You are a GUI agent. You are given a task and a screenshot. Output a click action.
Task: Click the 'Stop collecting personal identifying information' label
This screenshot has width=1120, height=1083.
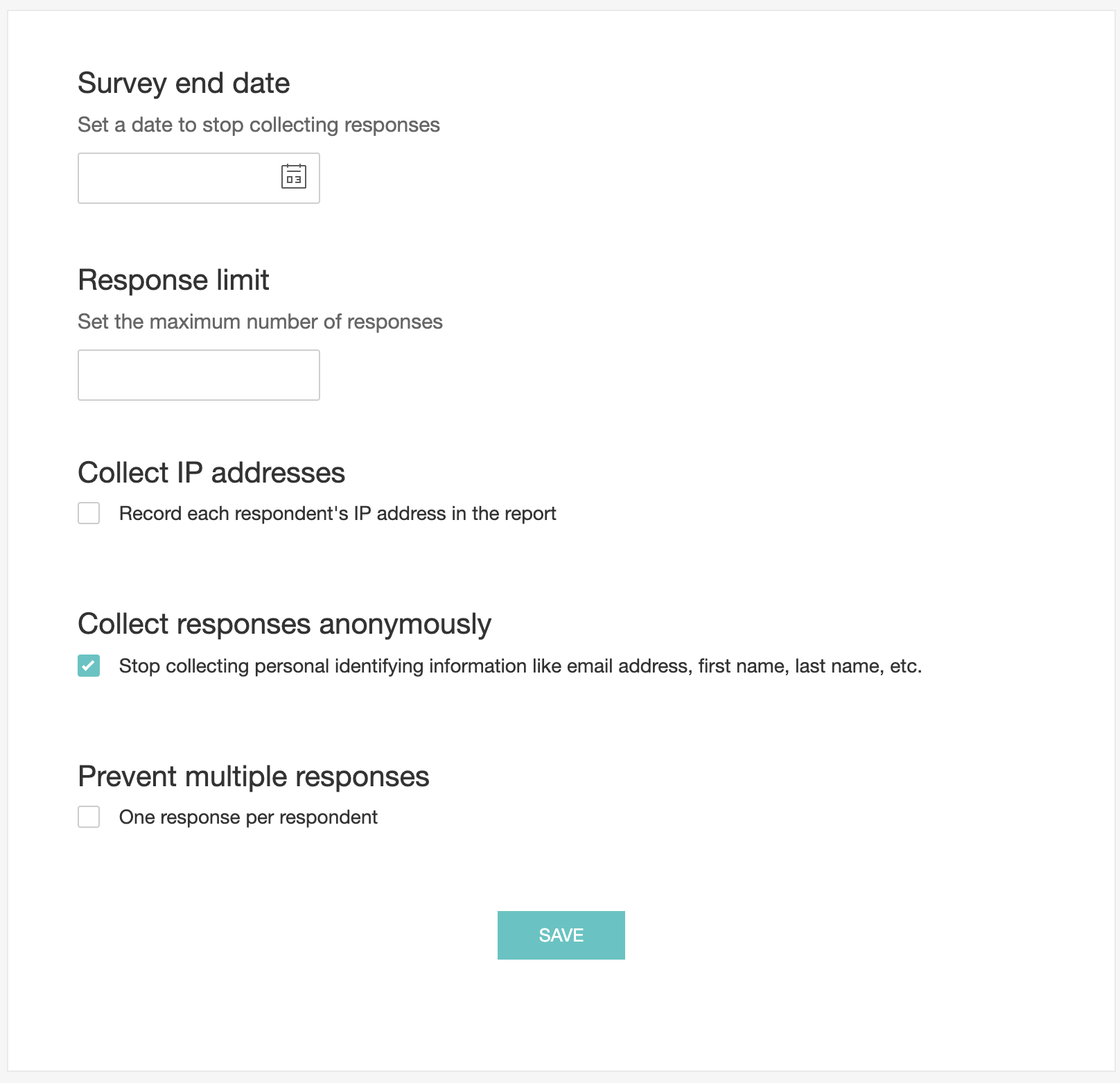point(520,666)
